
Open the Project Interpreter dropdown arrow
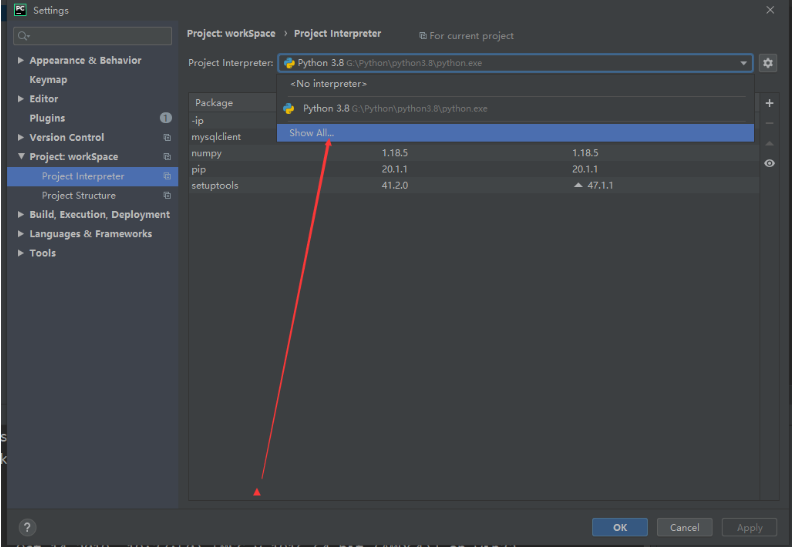[744, 63]
